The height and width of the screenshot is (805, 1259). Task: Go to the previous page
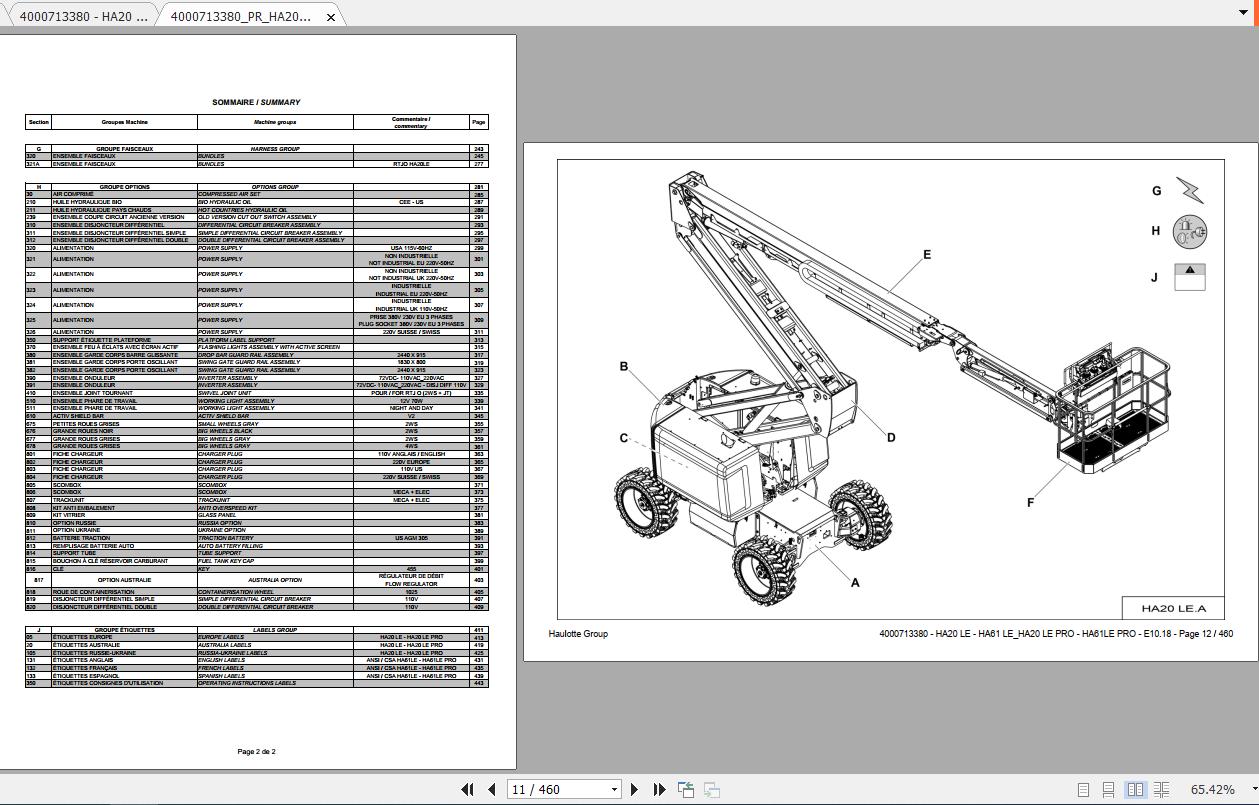pyautogui.click(x=491, y=789)
